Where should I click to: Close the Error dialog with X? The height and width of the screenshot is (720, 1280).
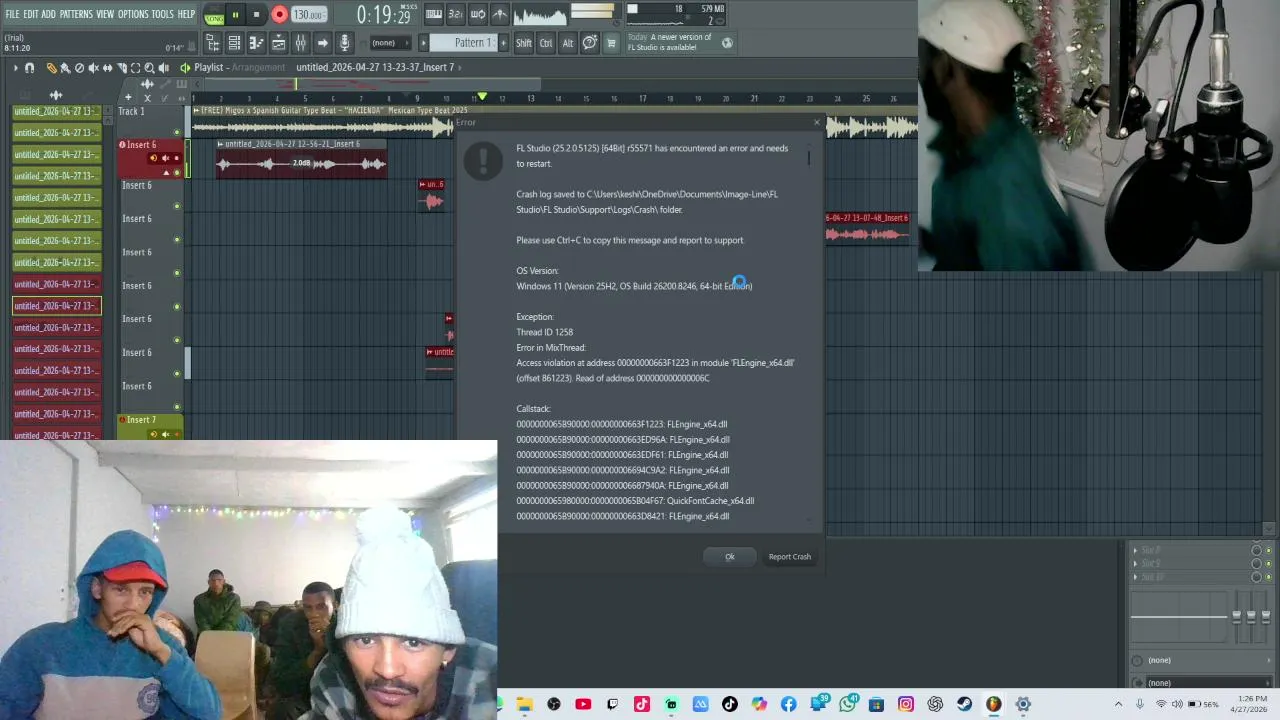pos(816,123)
